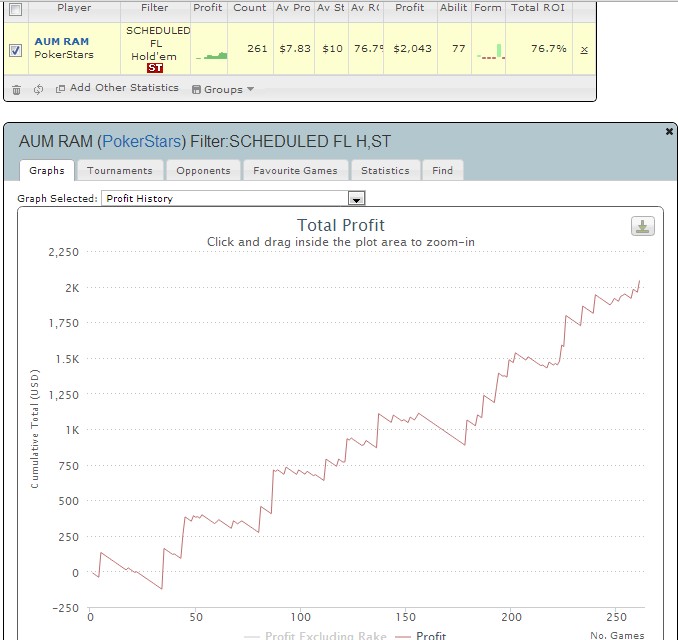678x640 pixels.
Task: Open the Form sparkline for AUM RAM
Action: click(x=491, y=51)
